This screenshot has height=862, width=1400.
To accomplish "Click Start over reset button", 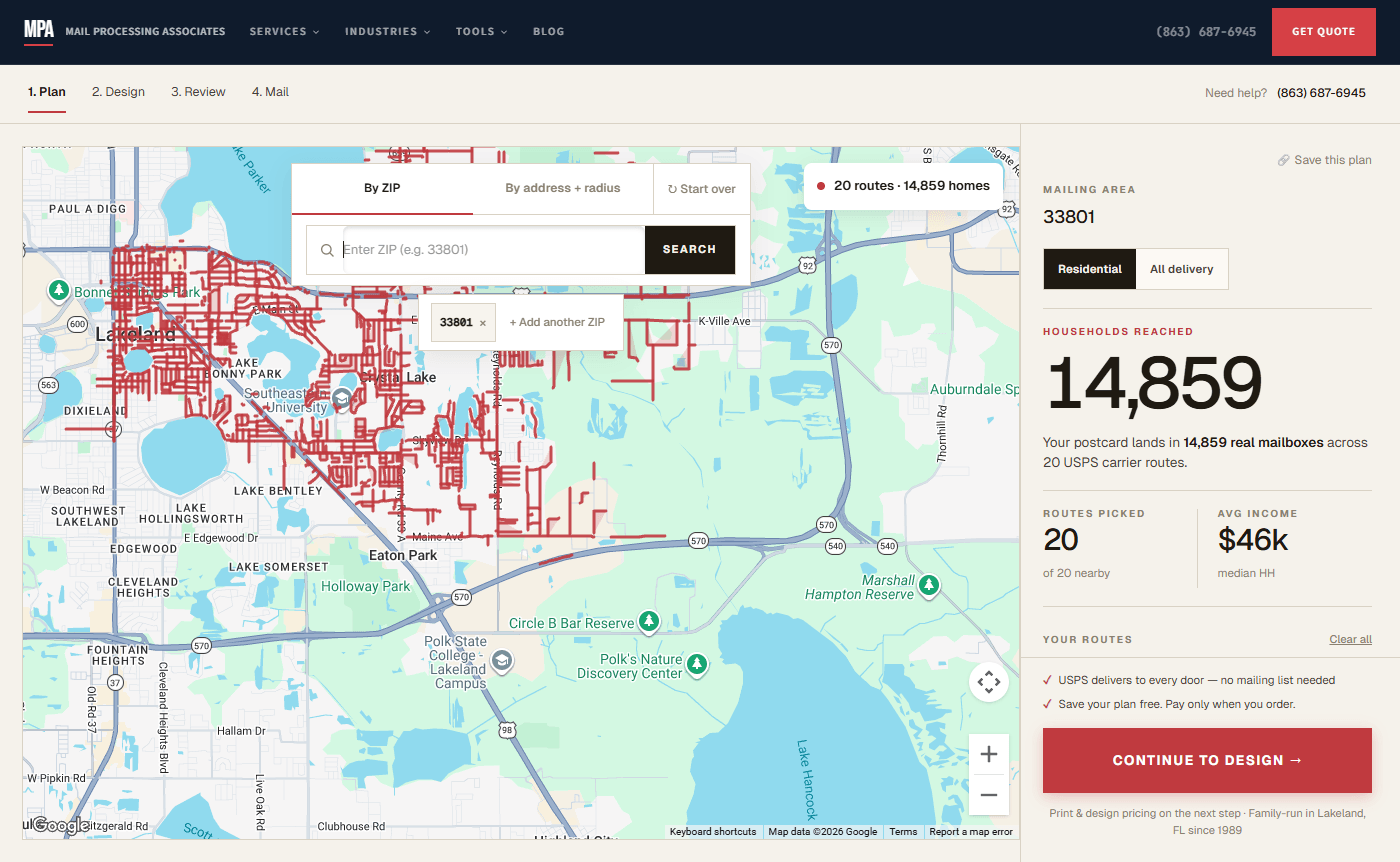I will coord(701,189).
